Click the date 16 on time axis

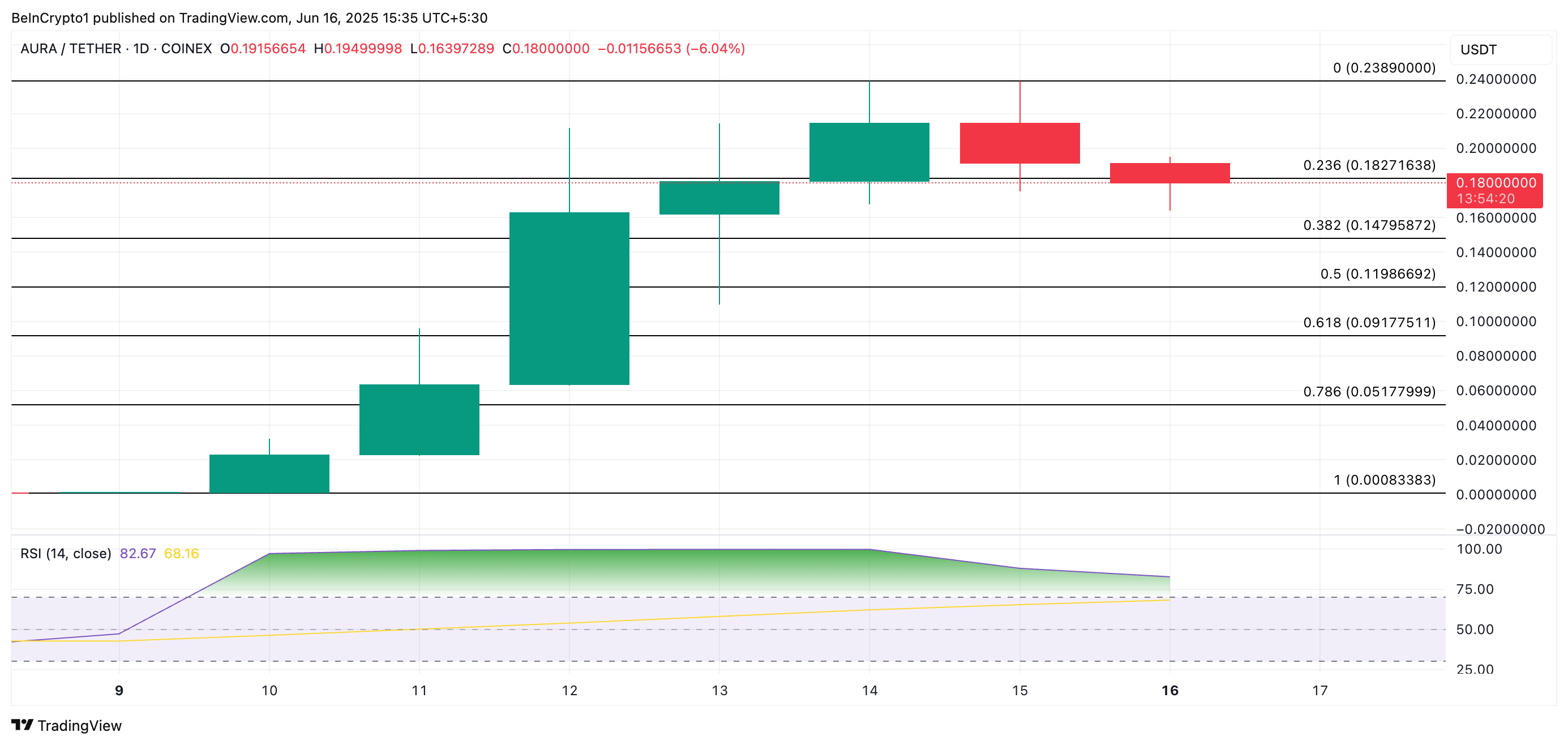[x=1169, y=690]
